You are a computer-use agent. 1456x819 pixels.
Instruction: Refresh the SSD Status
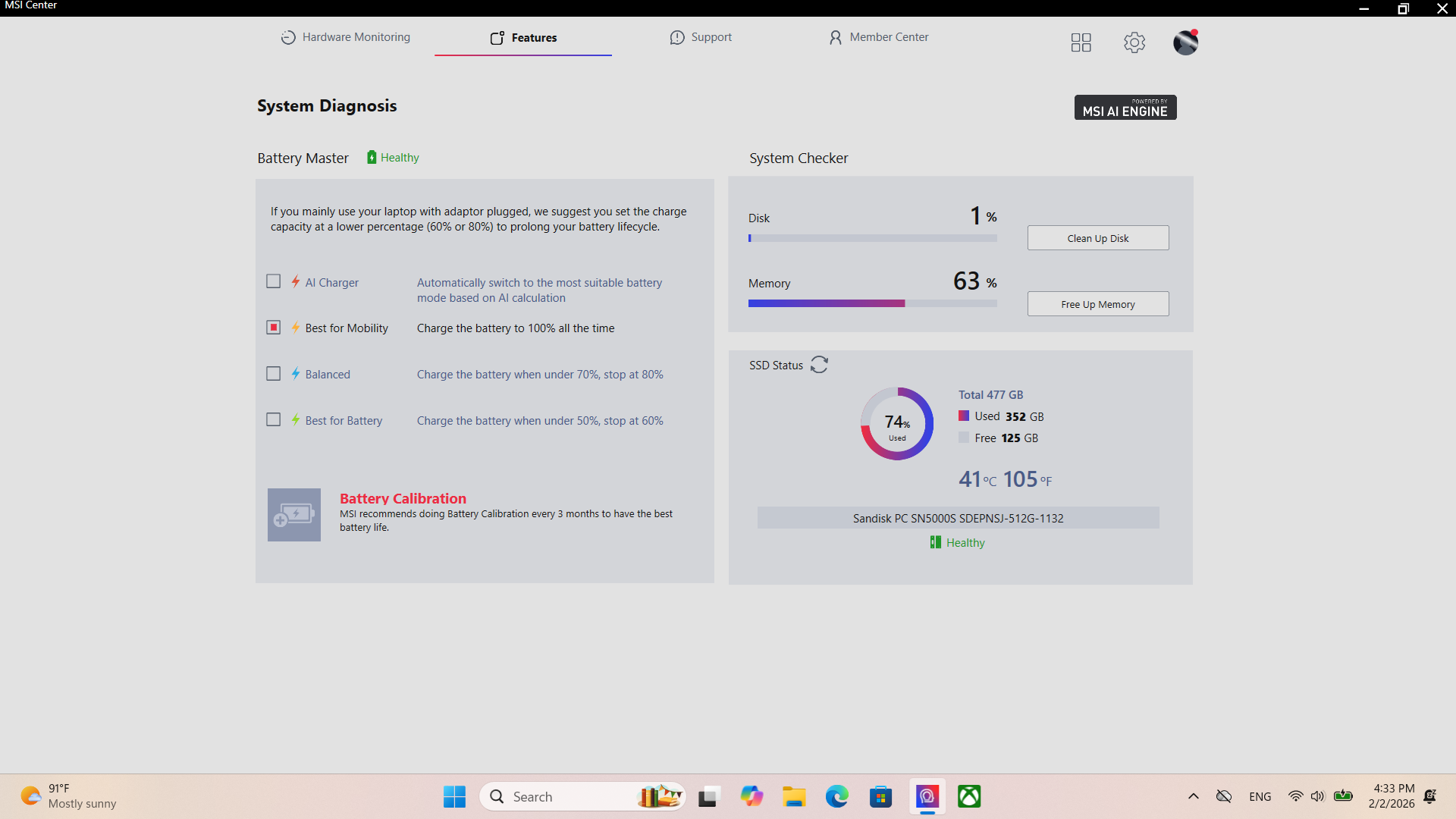(x=819, y=365)
